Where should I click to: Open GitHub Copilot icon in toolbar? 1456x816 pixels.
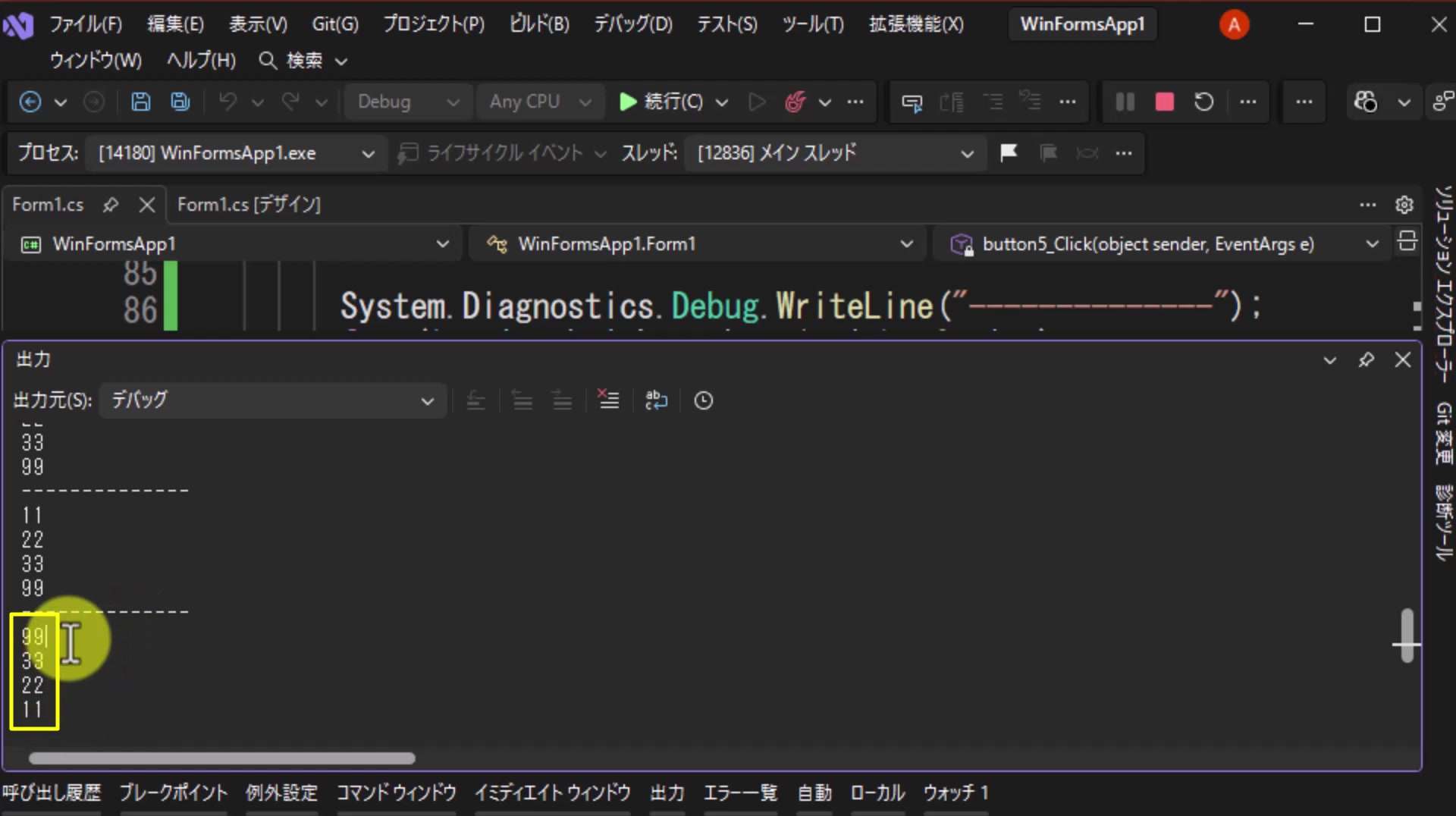[x=1366, y=102]
